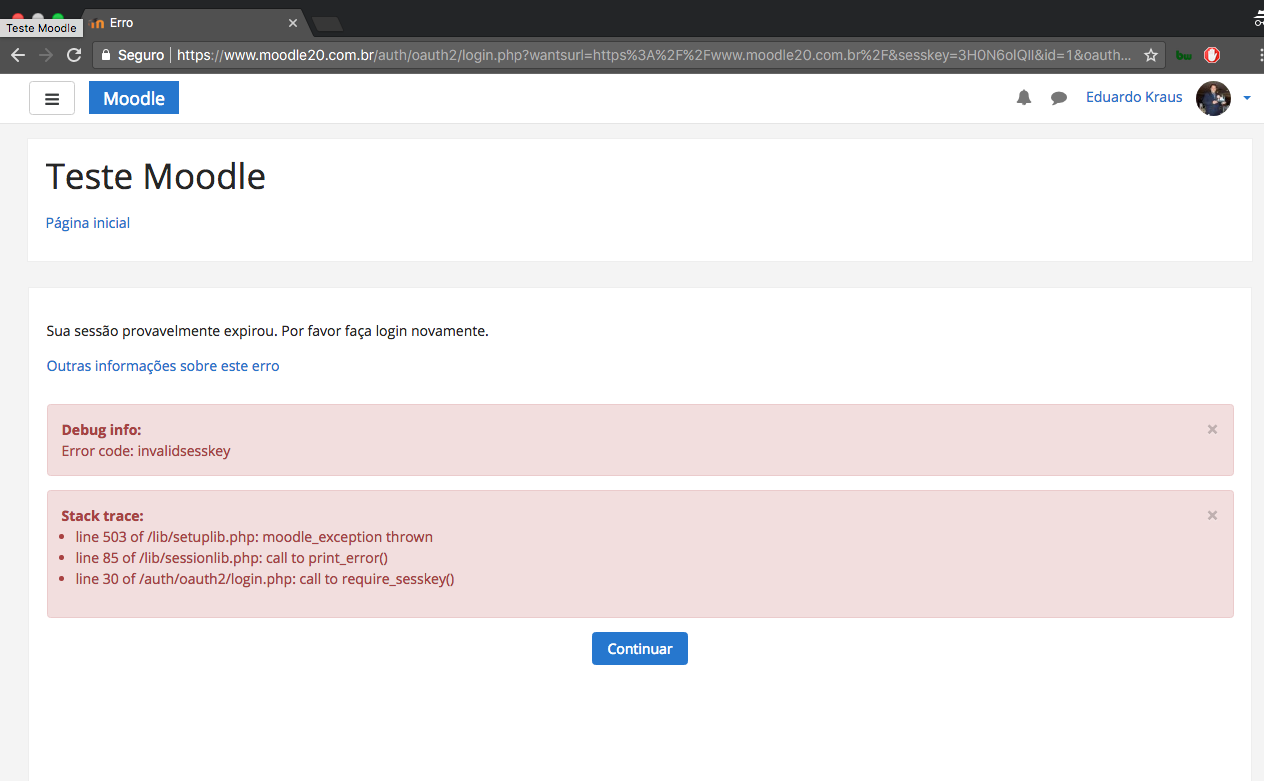Image resolution: width=1264 pixels, height=781 pixels.
Task: Click the browser forward arrow
Action: pyautogui.click(x=46, y=55)
